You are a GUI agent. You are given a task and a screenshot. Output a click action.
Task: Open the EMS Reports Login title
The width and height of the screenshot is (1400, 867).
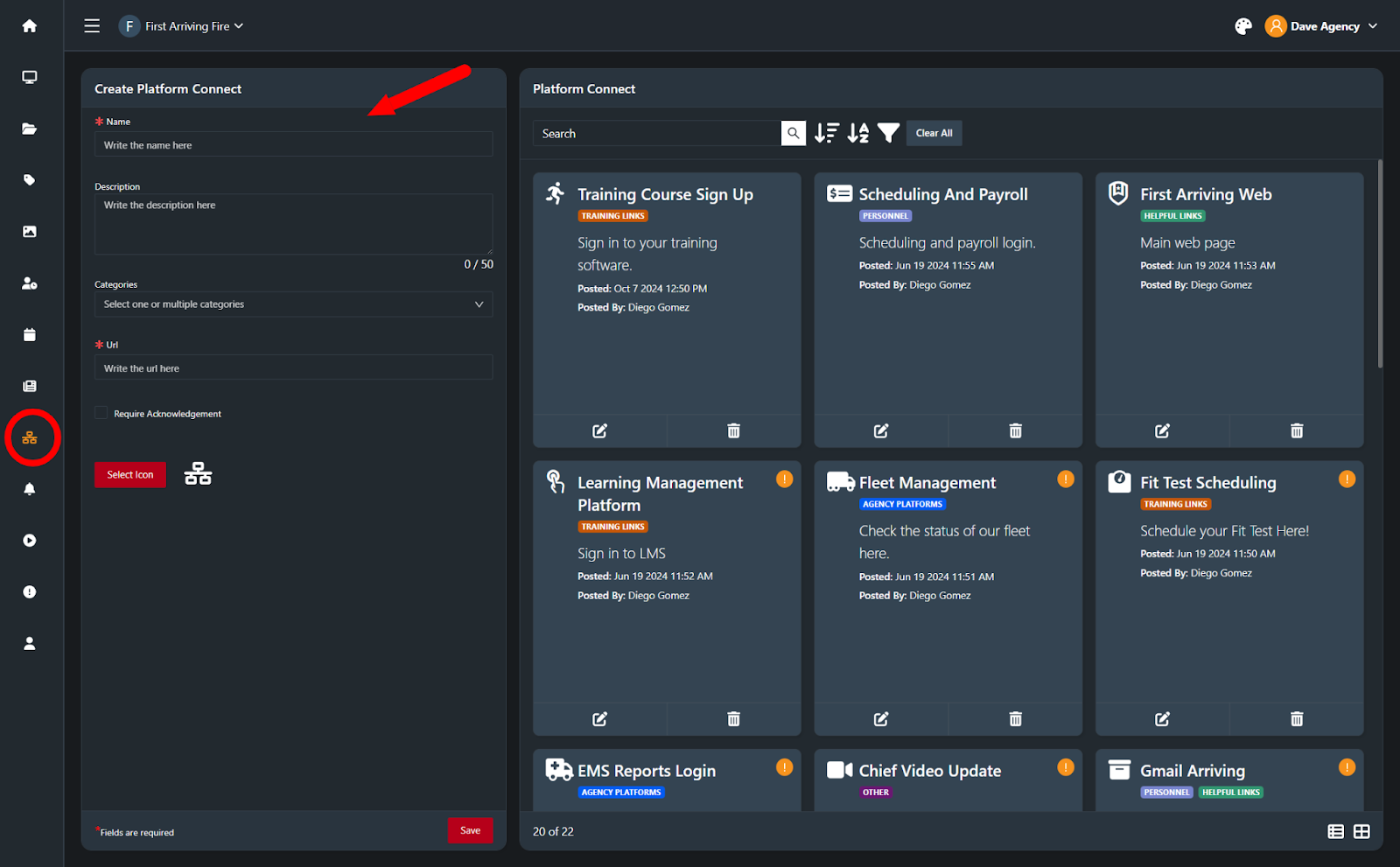point(647,771)
